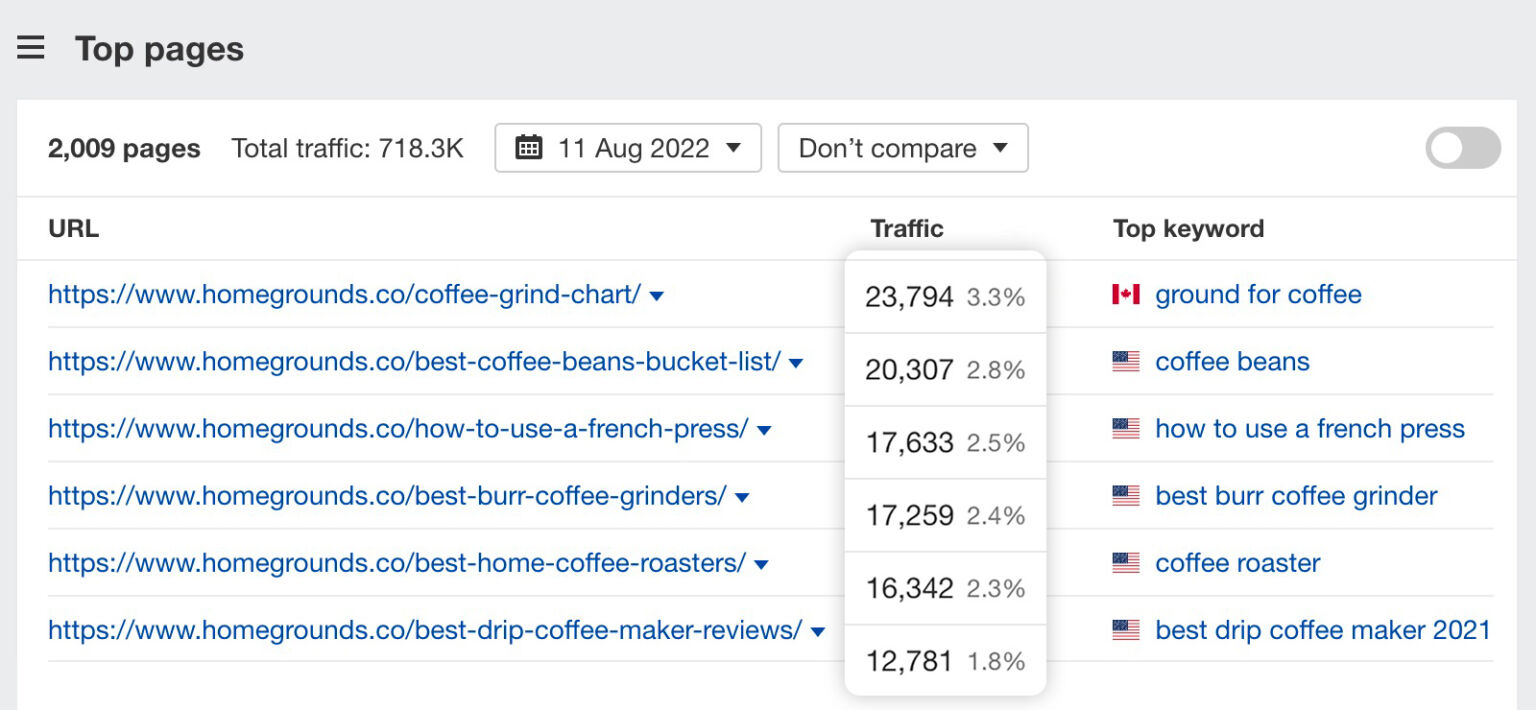
Task: Sort results by the Traffic column header
Action: tap(906, 228)
